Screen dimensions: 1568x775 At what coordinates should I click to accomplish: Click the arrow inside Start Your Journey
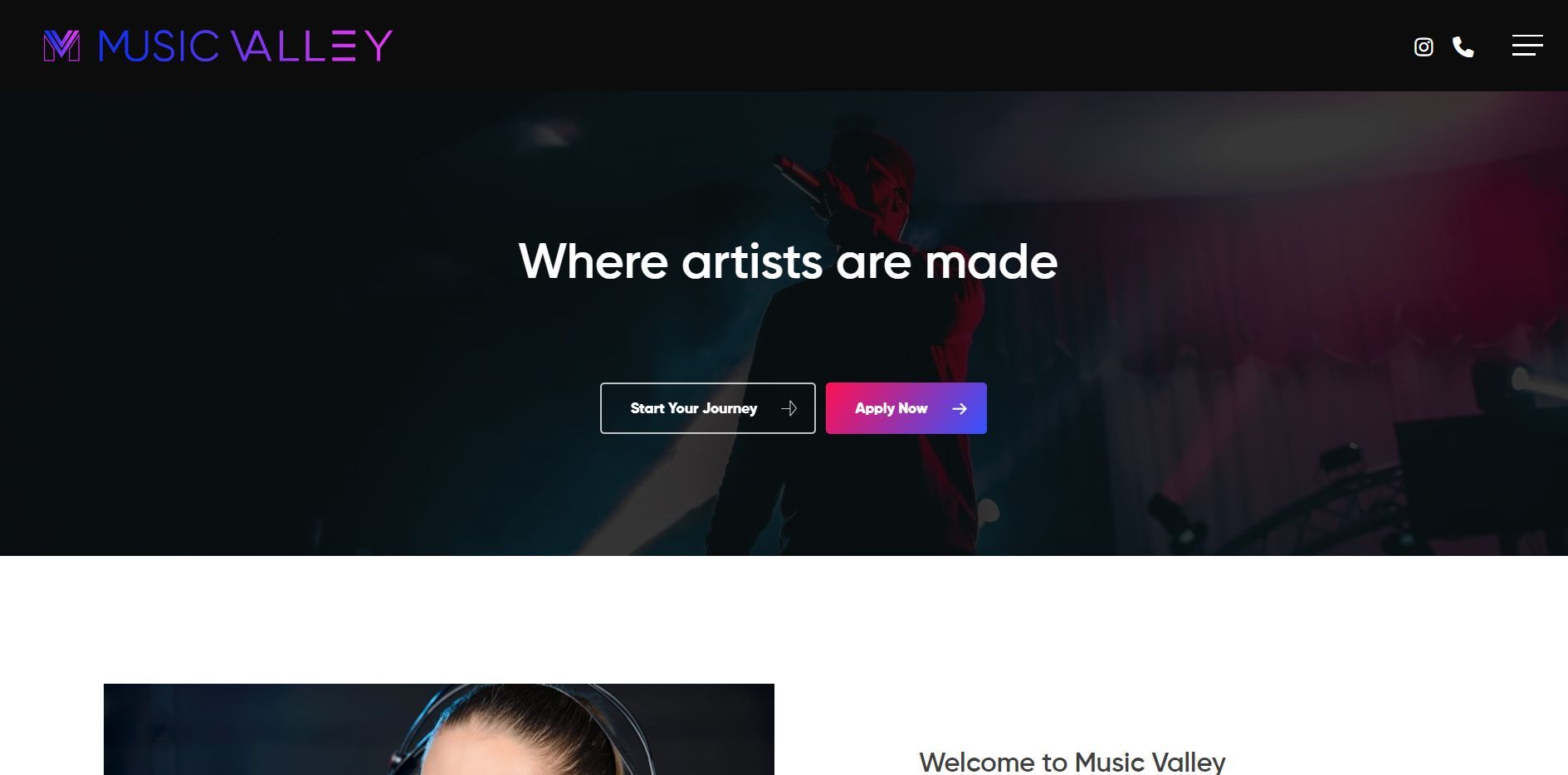789,408
